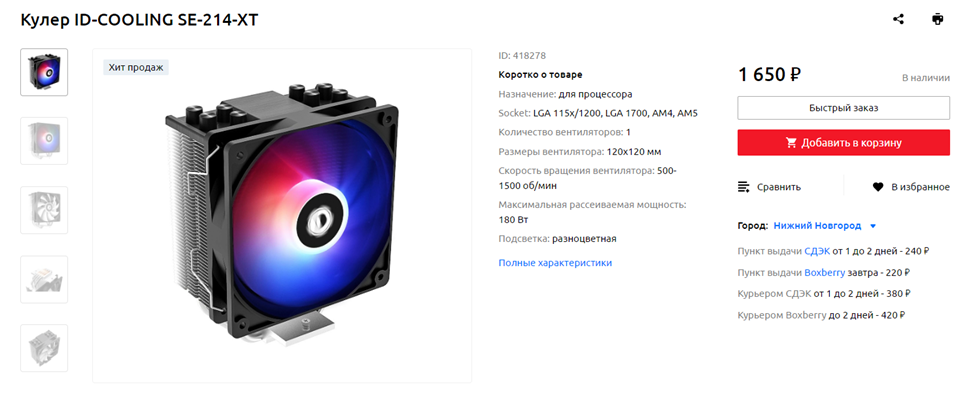Click the main cooler product image
The height and width of the screenshot is (408, 973).
[282, 216]
